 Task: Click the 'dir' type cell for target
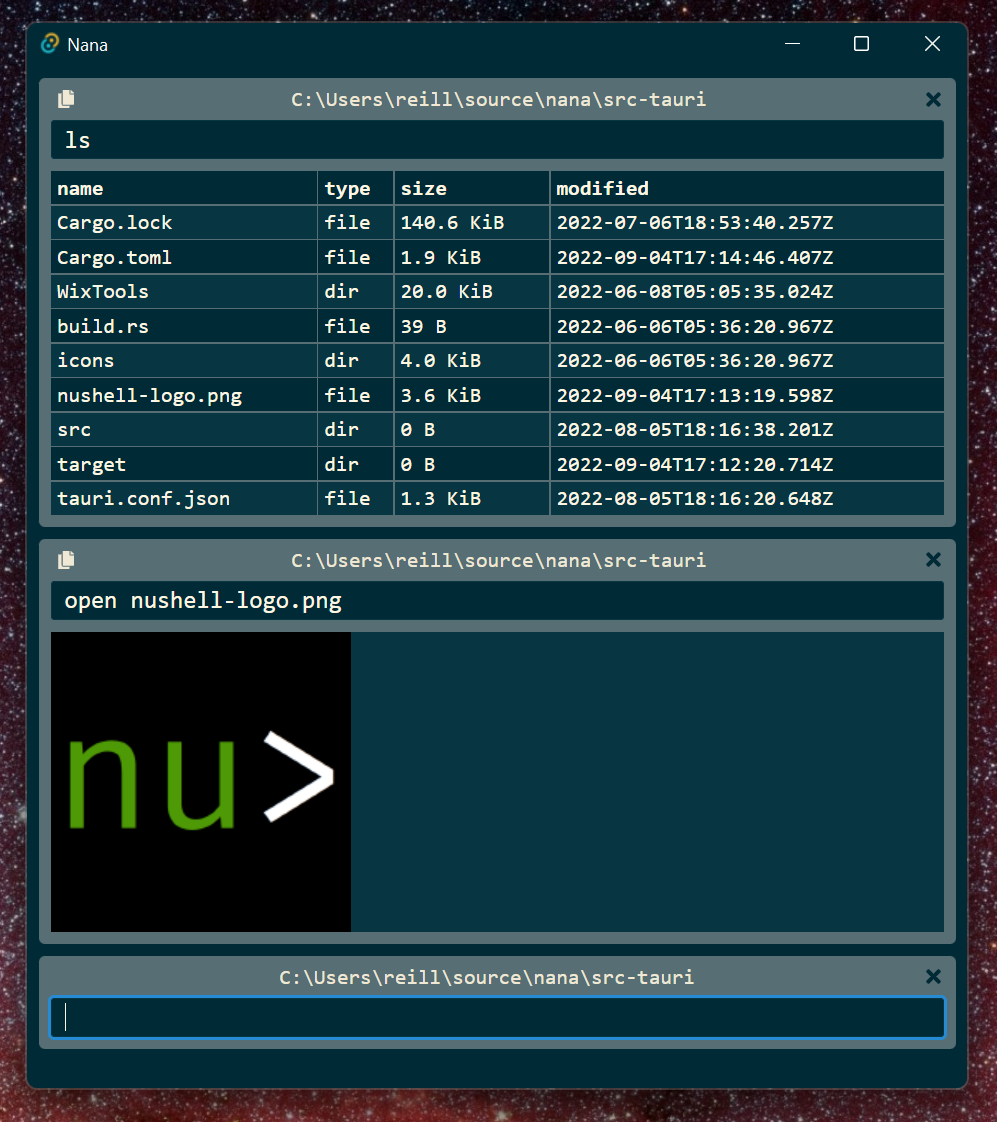(356, 464)
